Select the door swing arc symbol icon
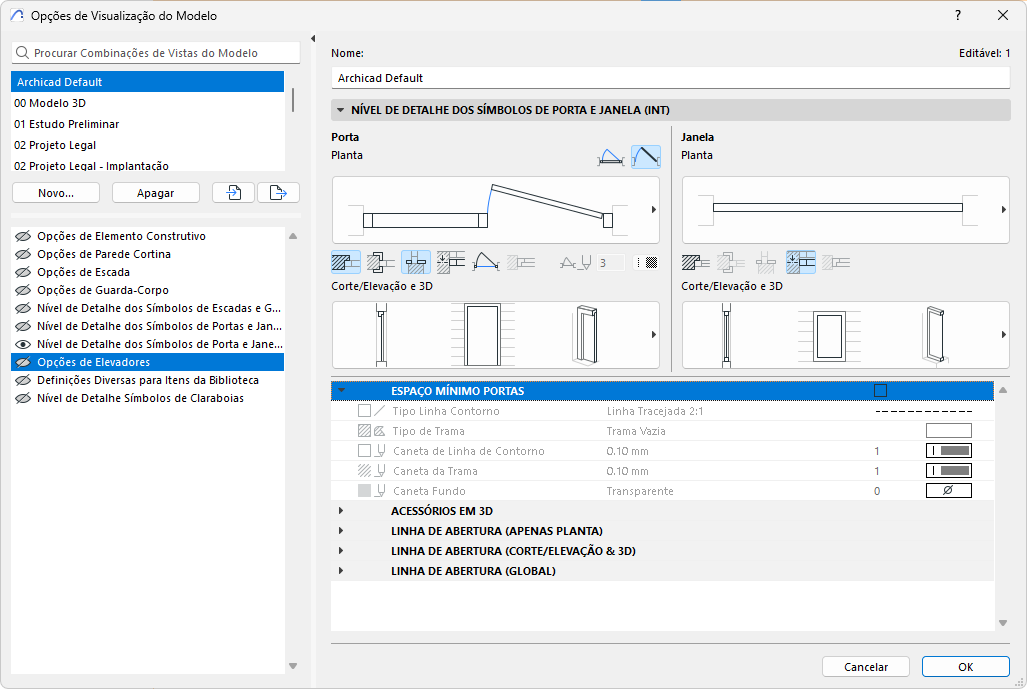Image resolution: width=1027 pixels, height=689 pixels. (610, 157)
